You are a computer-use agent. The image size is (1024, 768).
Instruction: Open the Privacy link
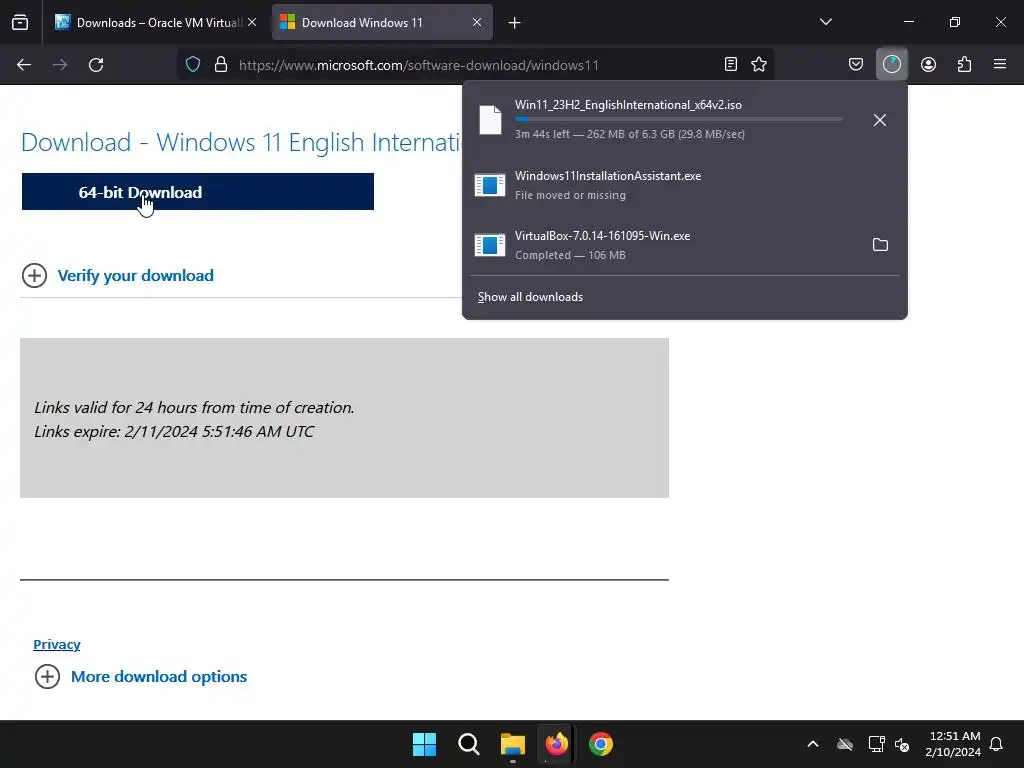coord(57,645)
